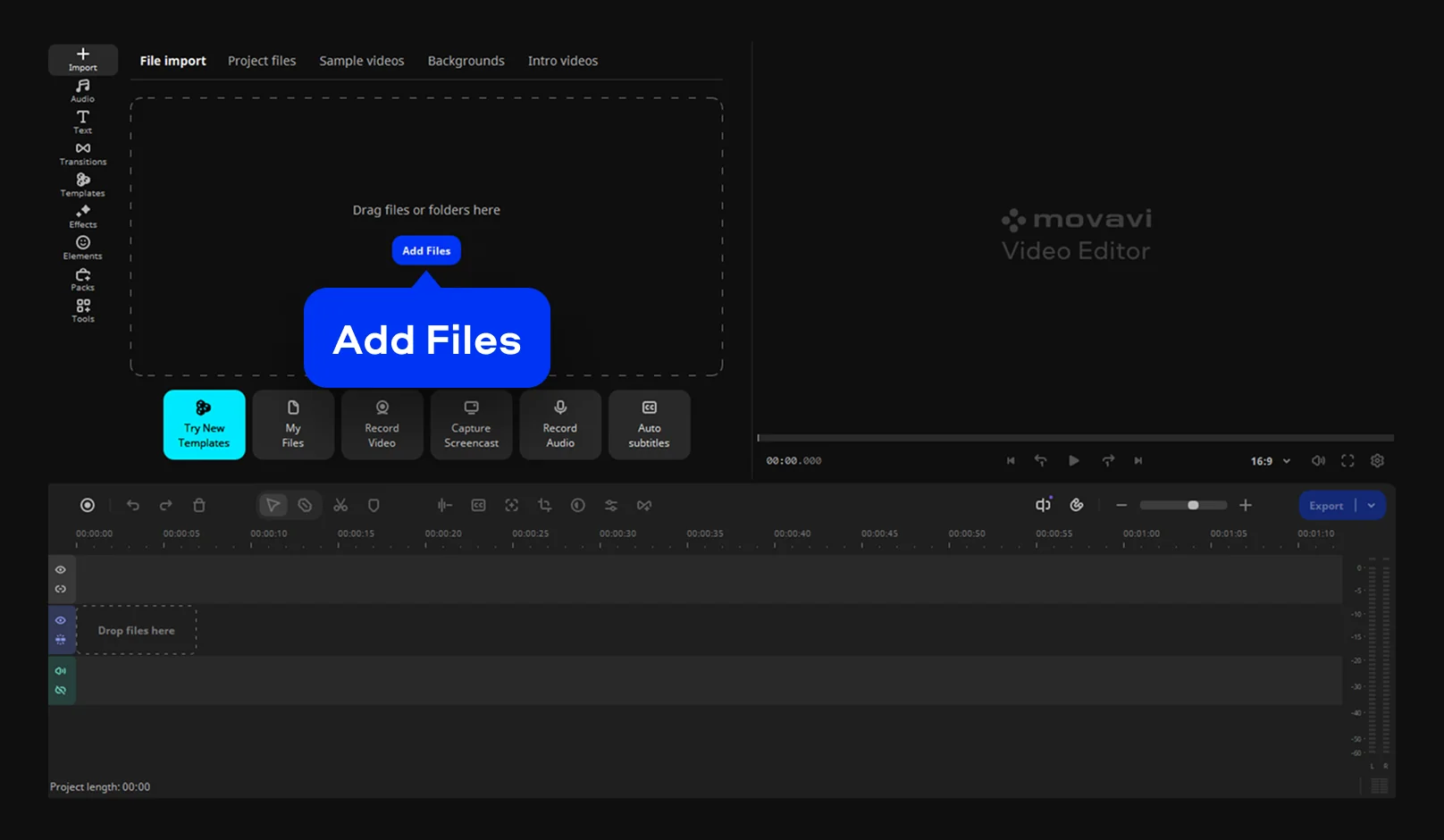Image resolution: width=1444 pixels, height=840 pixels.
Task: Open the Packs section
Action: point(83,280)
